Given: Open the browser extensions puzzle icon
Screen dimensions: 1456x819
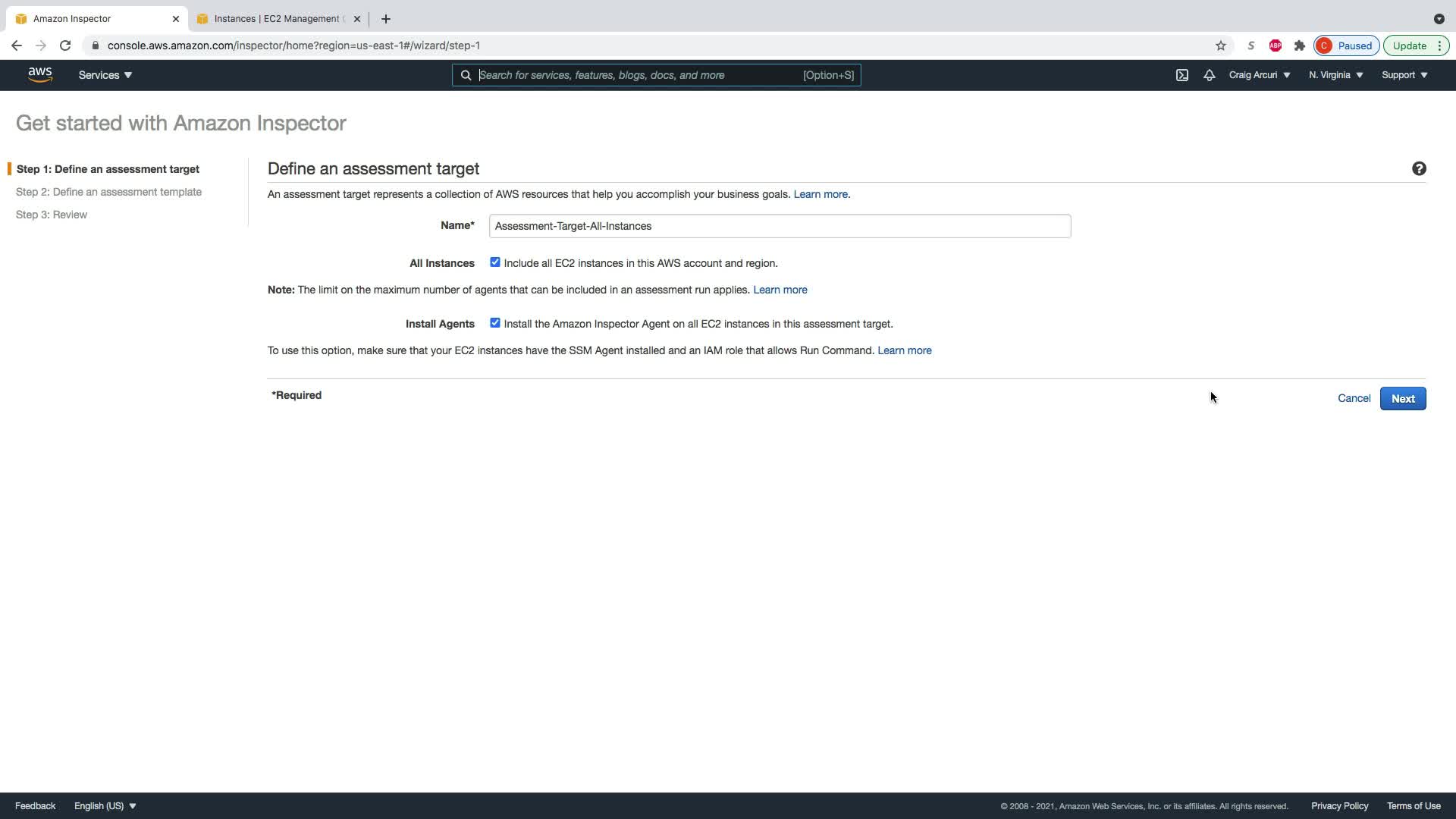Looking at the screenshot, I should 1299,45.
